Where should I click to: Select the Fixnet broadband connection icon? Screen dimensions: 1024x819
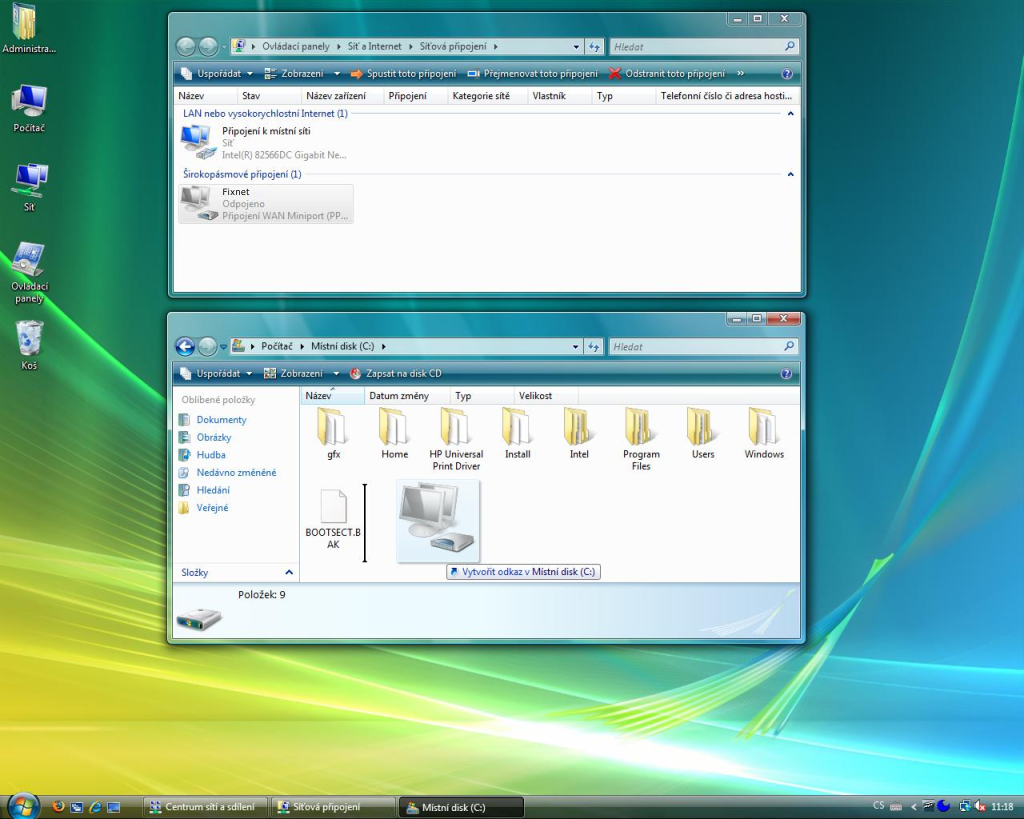tap(265, 203)
